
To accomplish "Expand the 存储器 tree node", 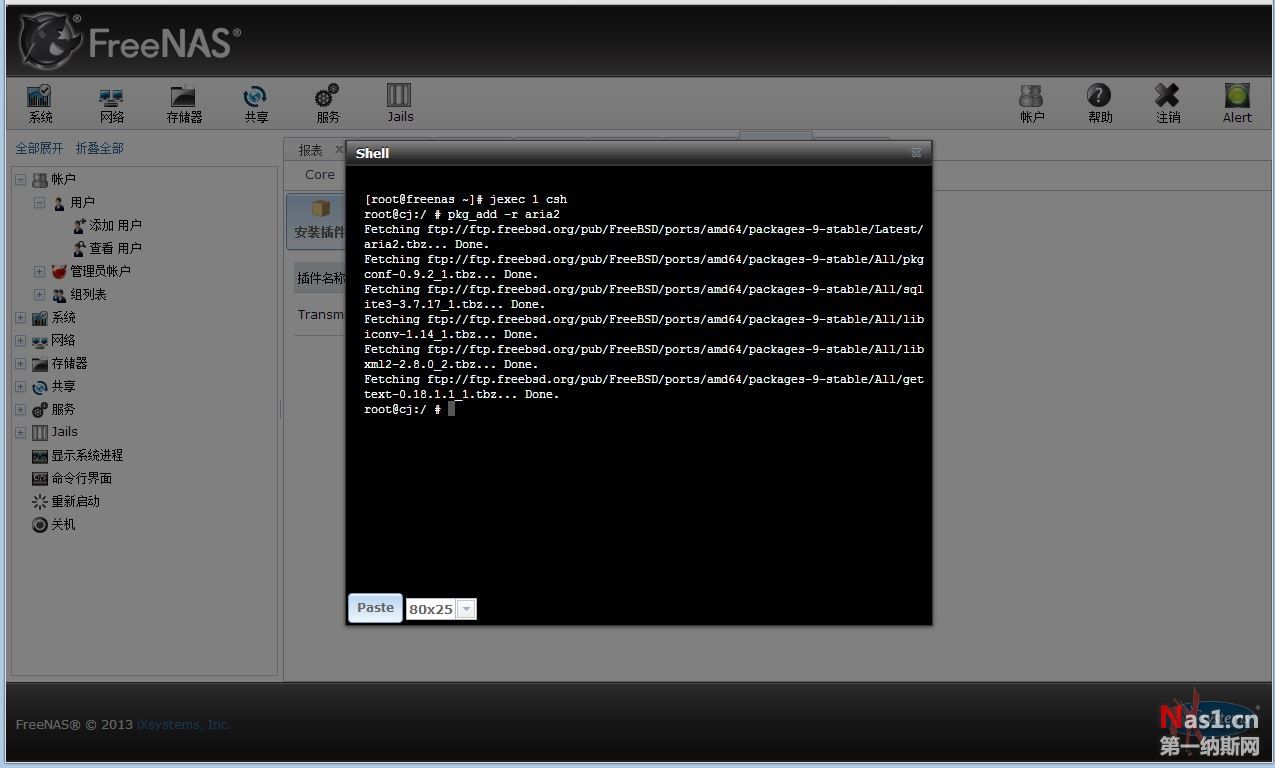I will (20, 364).
